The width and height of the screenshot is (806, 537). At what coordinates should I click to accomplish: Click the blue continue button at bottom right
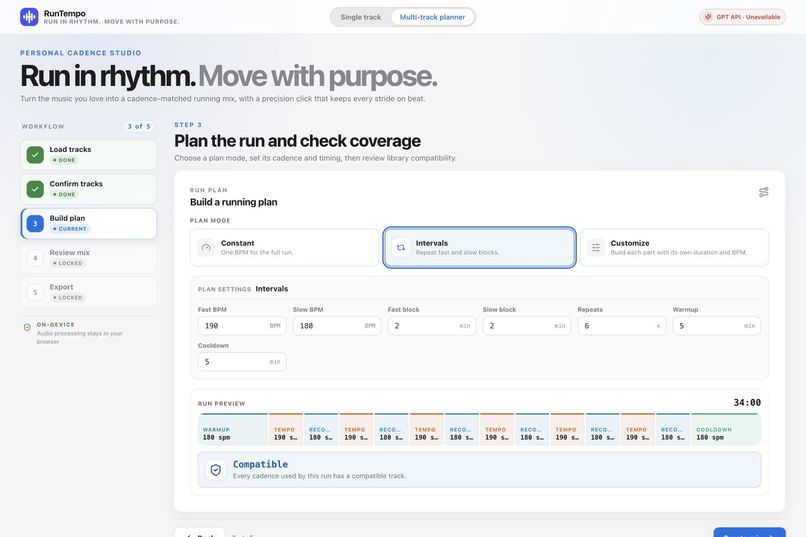click(749, 533)
